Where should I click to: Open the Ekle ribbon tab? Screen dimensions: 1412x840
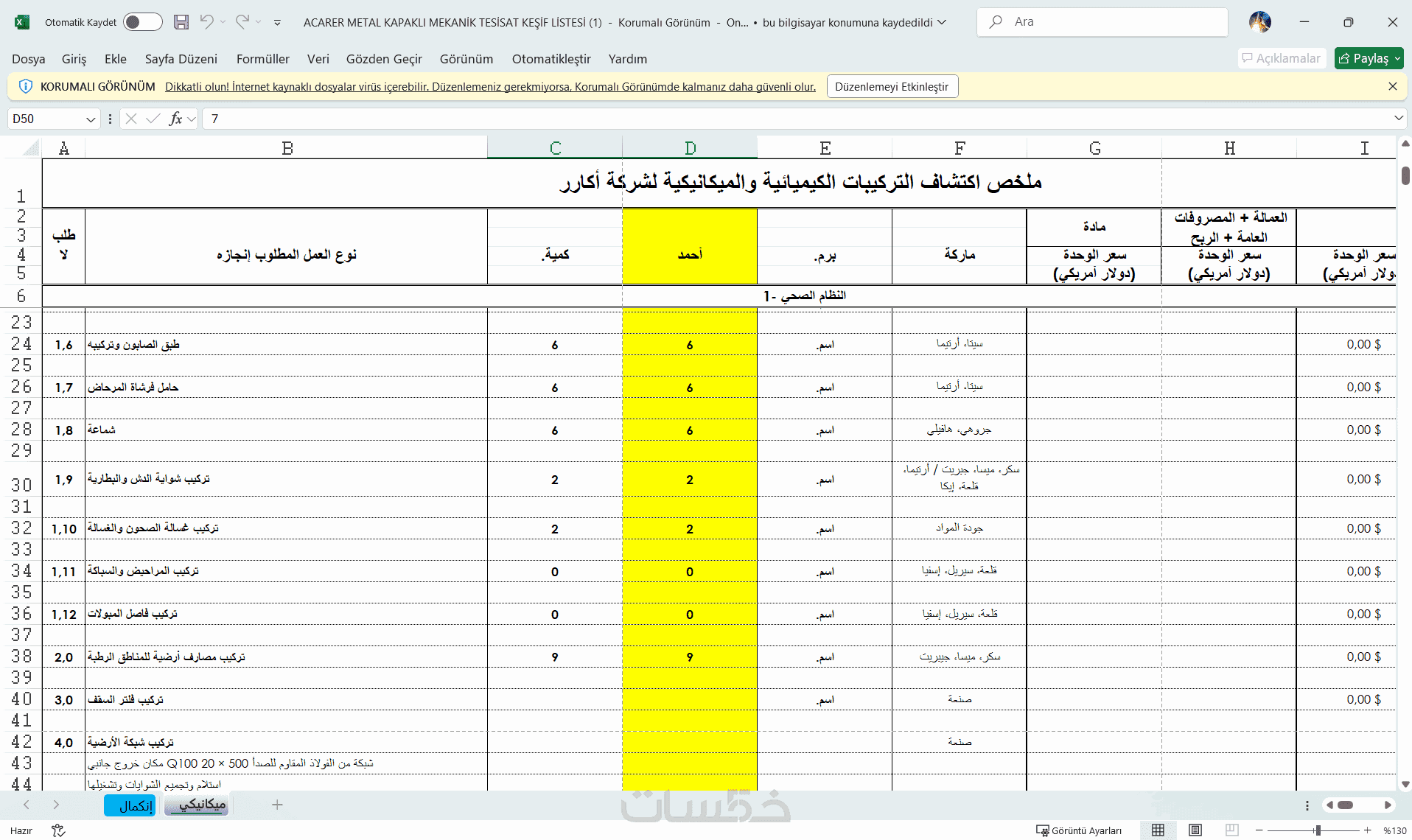point(116,59)
